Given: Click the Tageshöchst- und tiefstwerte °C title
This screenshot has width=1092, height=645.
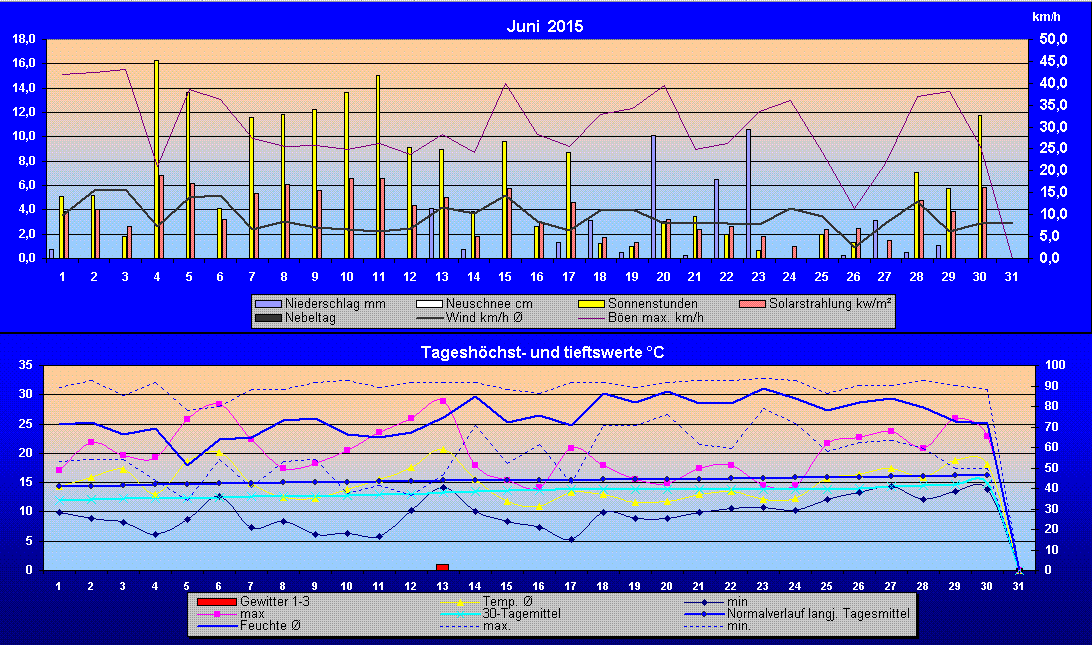Looking at the screenshot, I should [x=545, y=352].
